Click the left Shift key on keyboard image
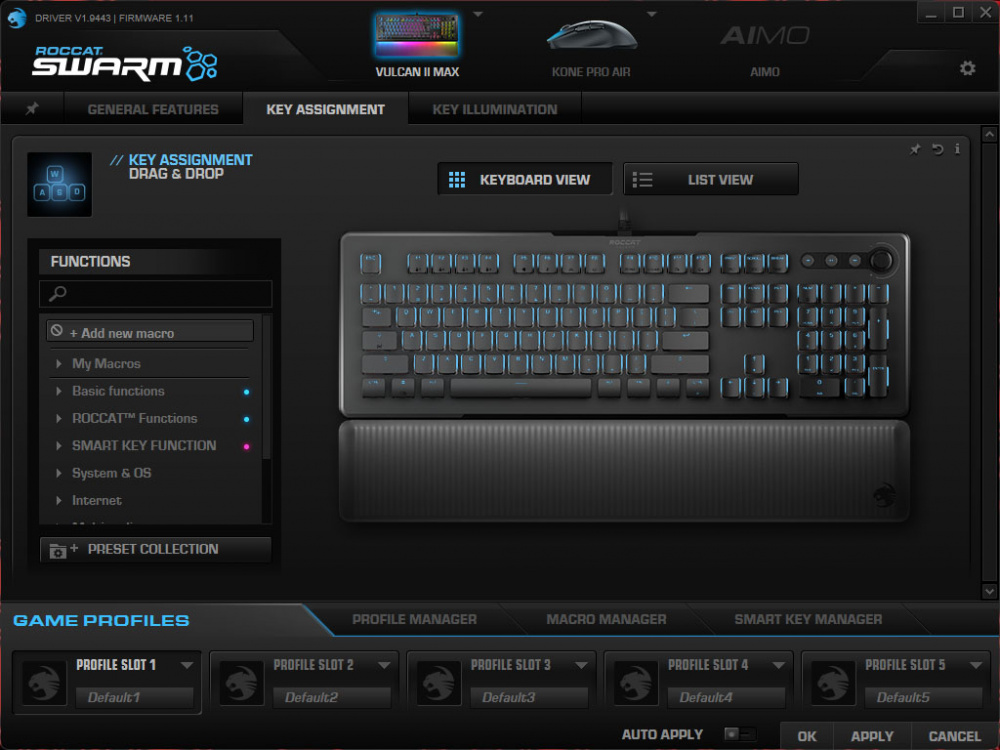This screenshot has width=1000, height=750. tap(385, 364)
